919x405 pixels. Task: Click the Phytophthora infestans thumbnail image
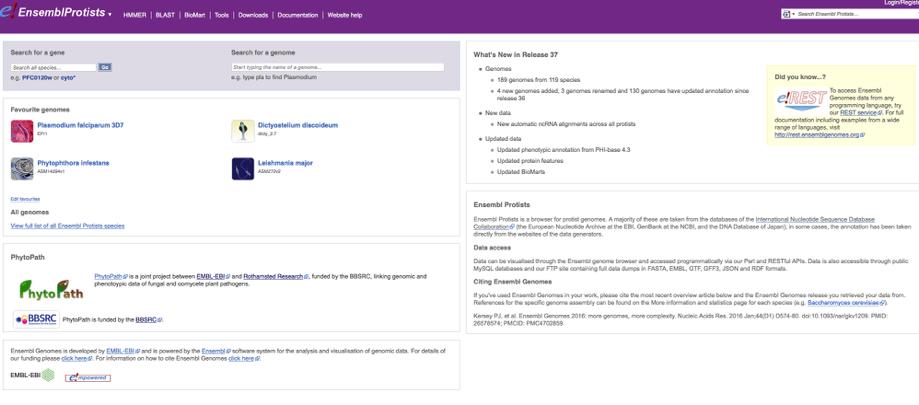click(x=22, y=169)
